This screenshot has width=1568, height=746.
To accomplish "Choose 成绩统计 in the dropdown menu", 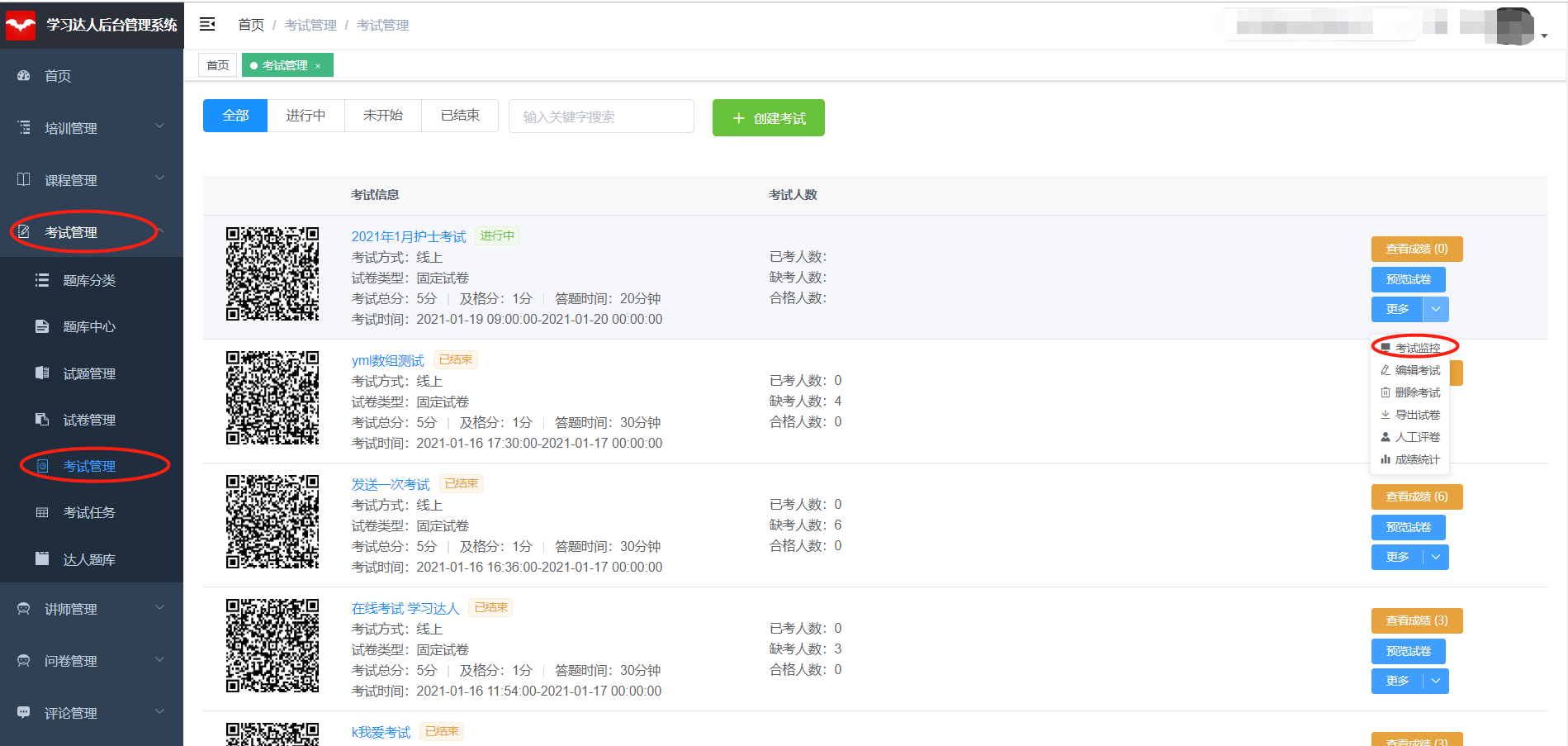I will (1417, 459).
